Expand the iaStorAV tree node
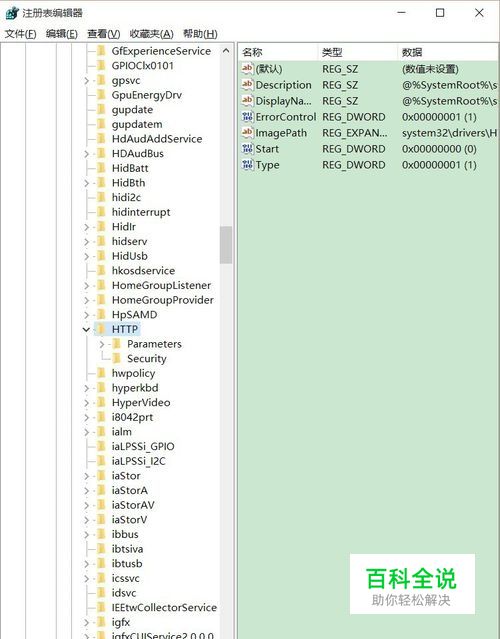500x639 pixels. 86,505
